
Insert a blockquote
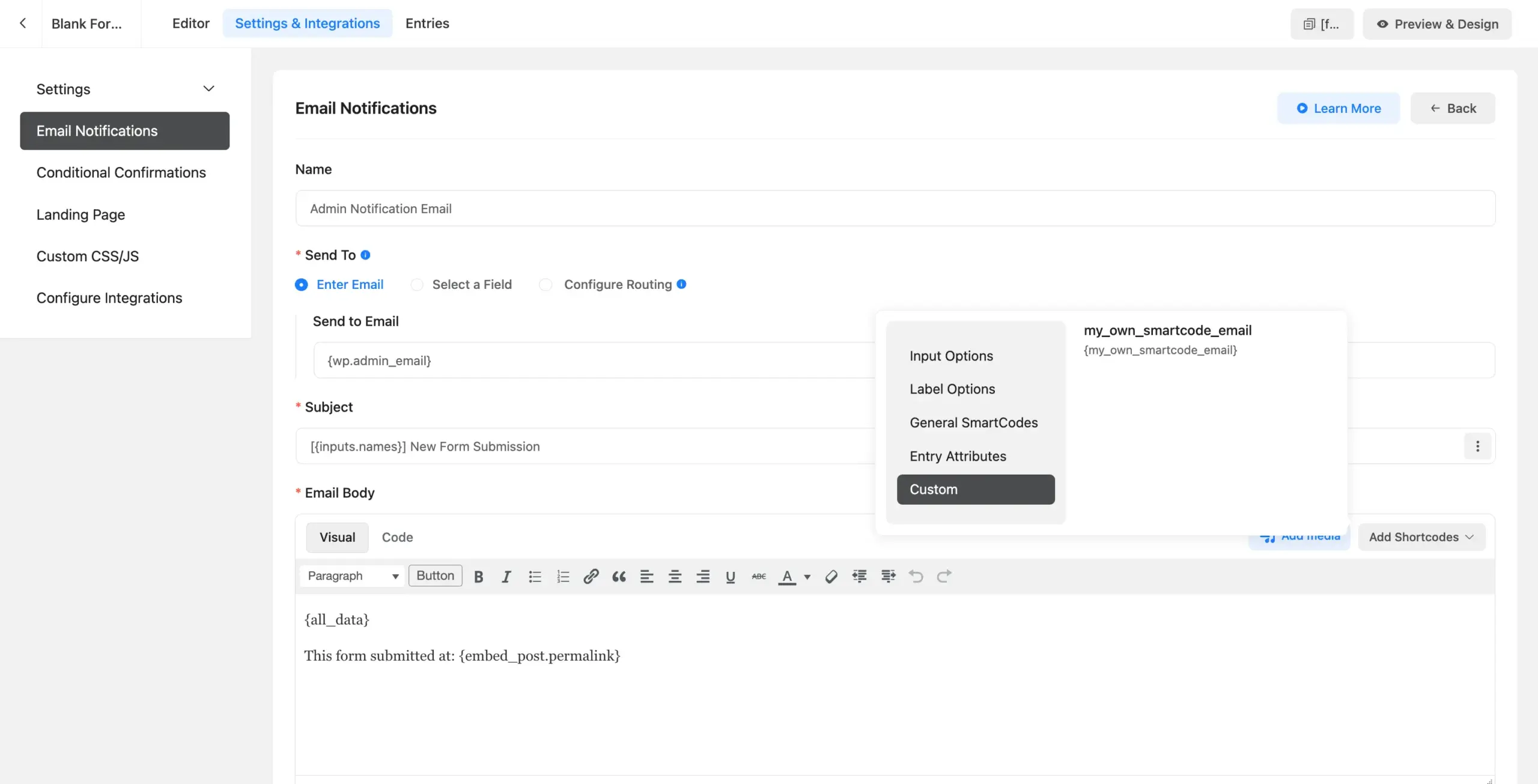click(x=619, y=576)
